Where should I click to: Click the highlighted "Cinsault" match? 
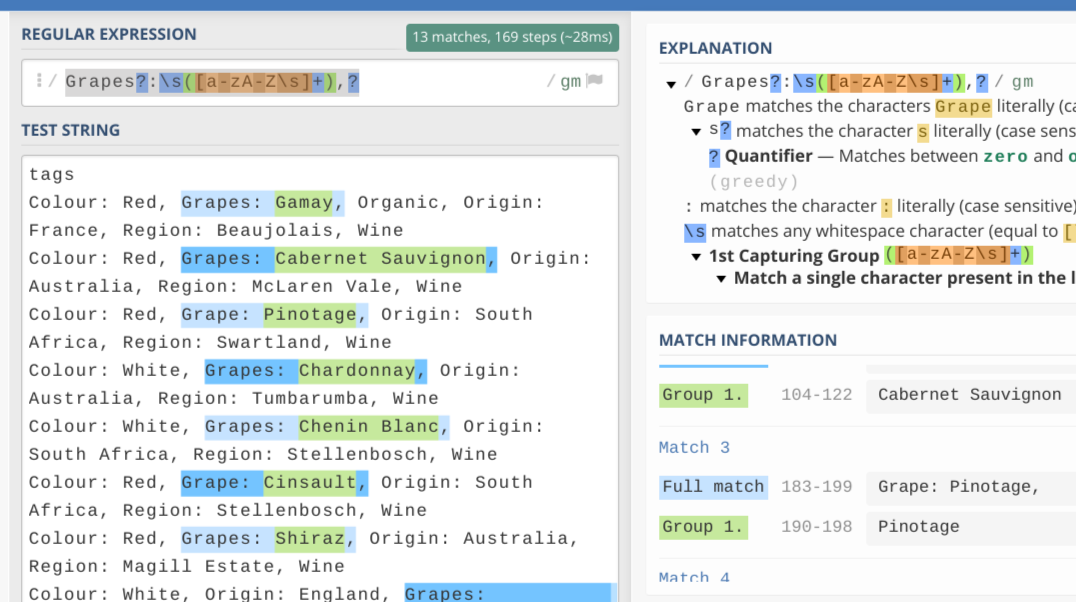point(309,483)
